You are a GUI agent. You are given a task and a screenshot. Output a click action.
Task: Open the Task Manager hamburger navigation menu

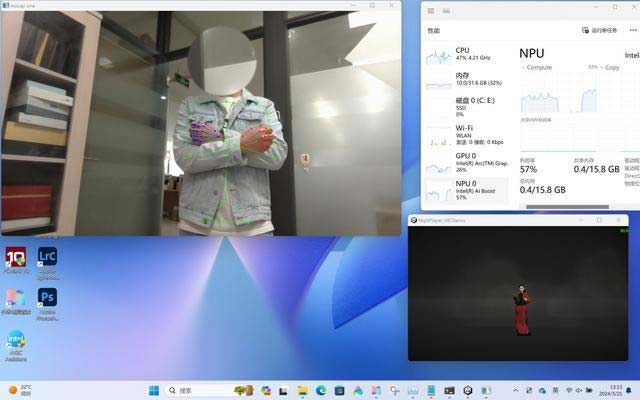click(431, 11)
